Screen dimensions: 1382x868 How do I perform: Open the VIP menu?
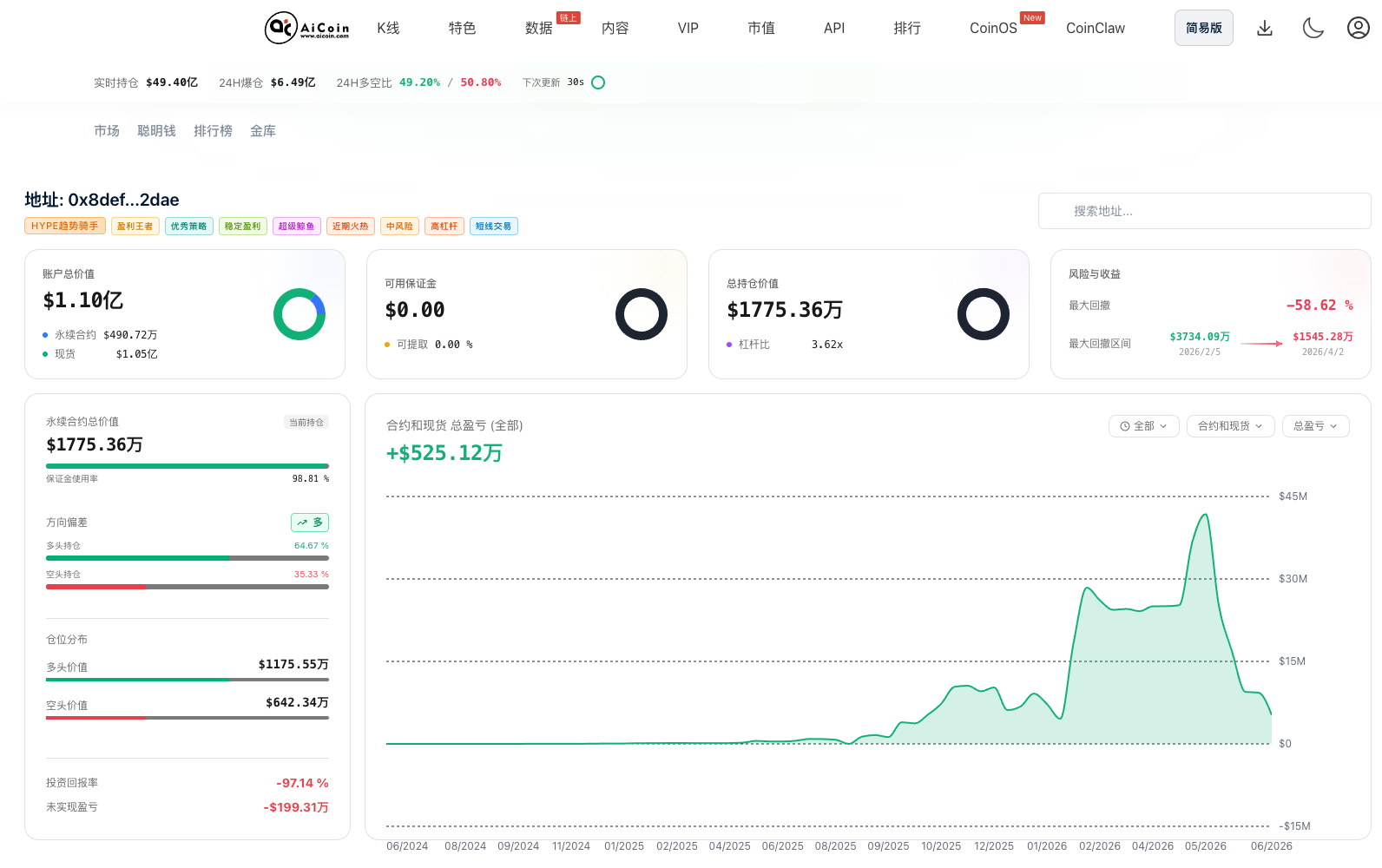[x=688, y=28]
